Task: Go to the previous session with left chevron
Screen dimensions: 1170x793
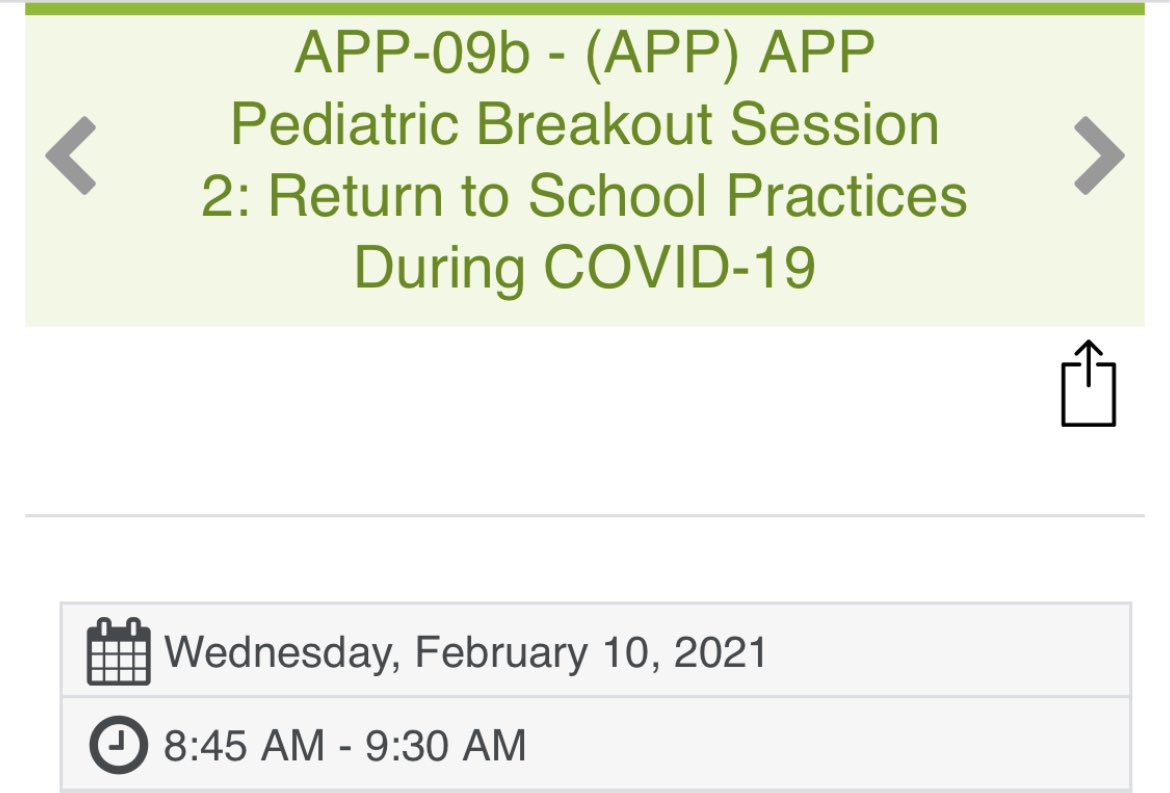Action: click(71, 155)
